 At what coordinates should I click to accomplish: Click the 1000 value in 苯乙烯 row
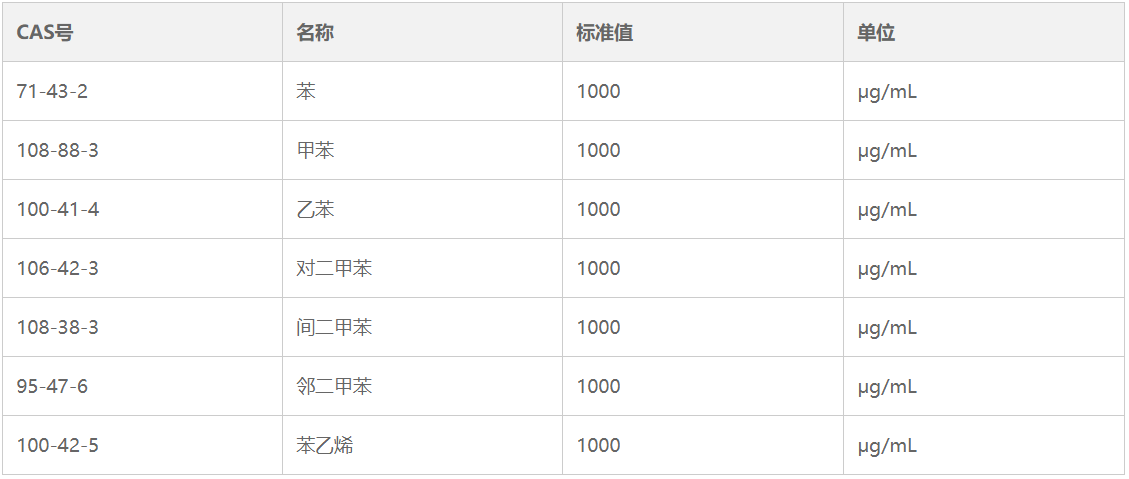coord(598,446)
